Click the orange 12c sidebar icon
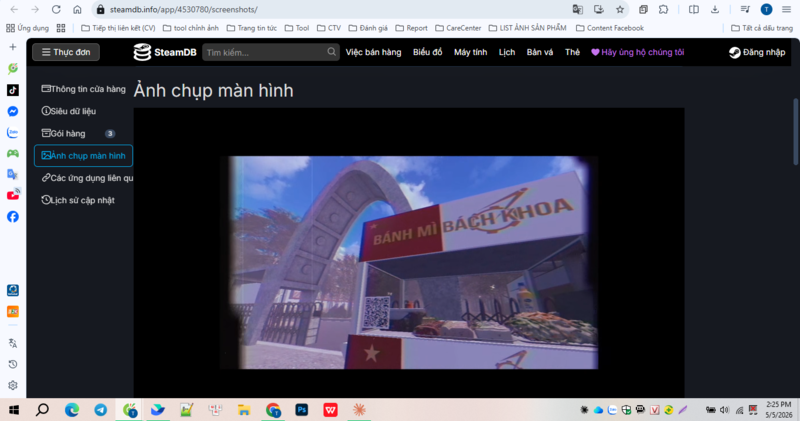800x421 pixels. (x=13, y=311)
